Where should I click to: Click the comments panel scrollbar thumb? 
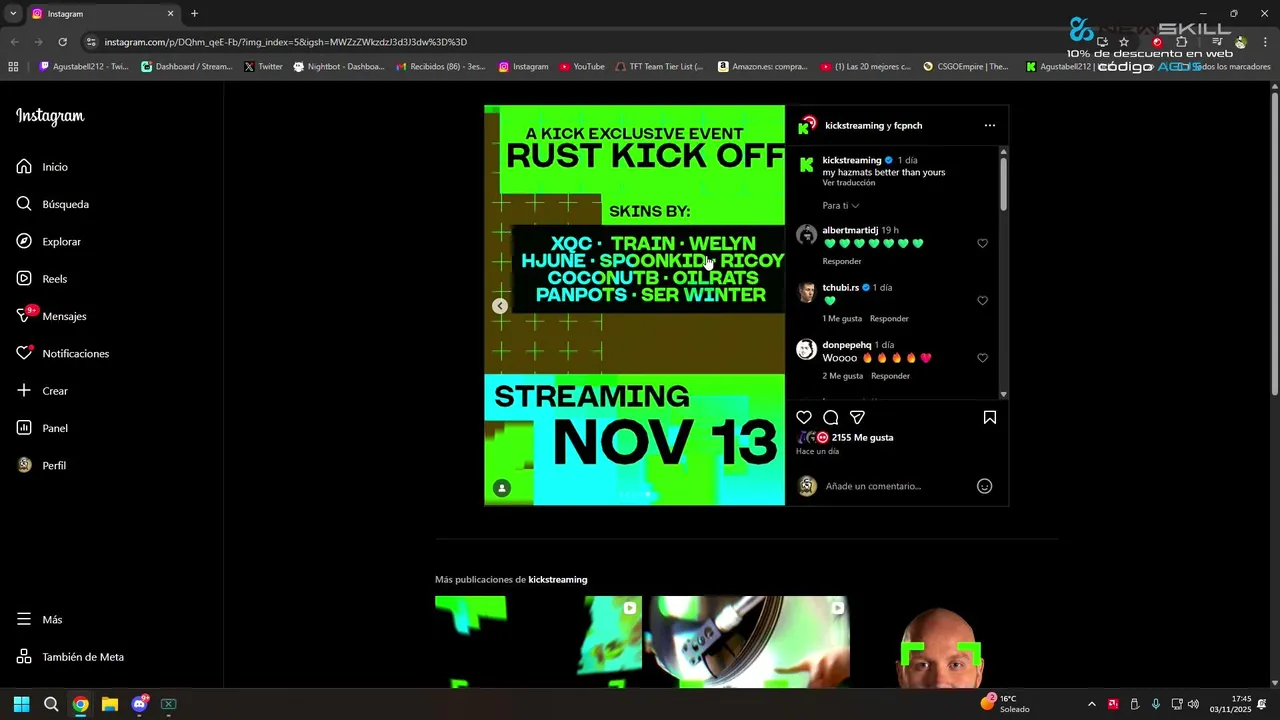coord(1003,183)
